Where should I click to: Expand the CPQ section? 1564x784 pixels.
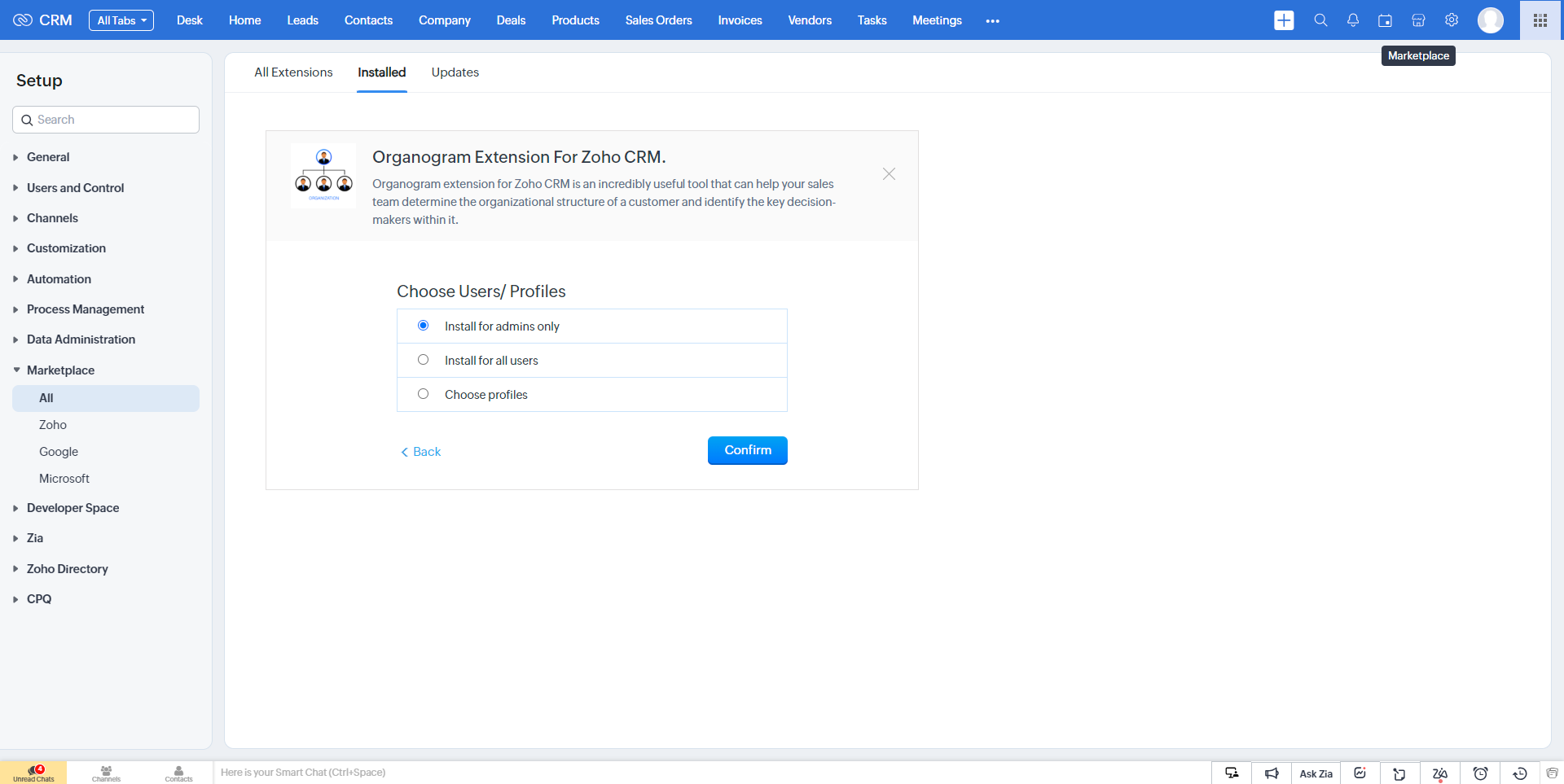[x=39, y=599]
